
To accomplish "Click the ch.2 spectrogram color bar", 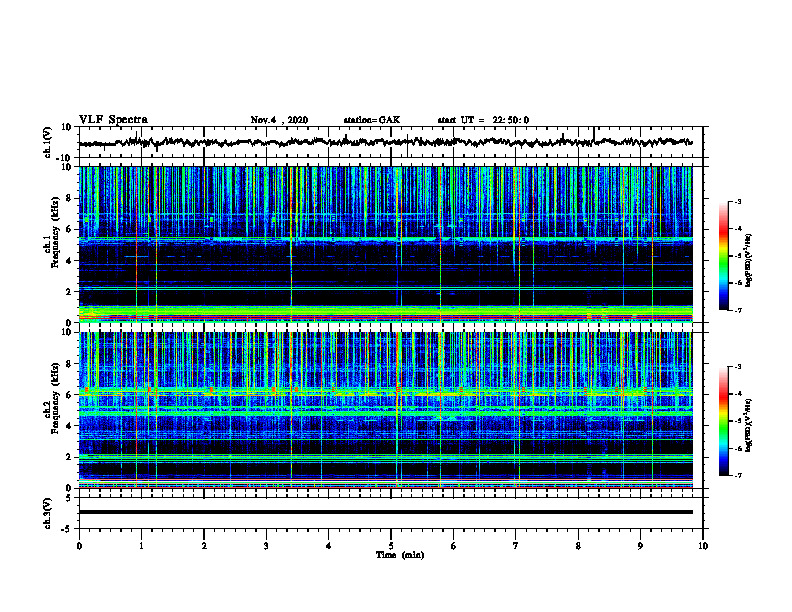I will [724, 421].
